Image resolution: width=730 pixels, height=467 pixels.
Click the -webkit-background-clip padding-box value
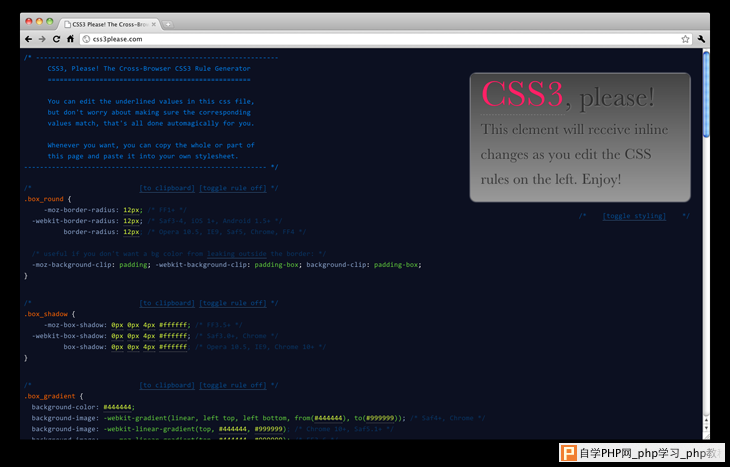tap(277, 265)
